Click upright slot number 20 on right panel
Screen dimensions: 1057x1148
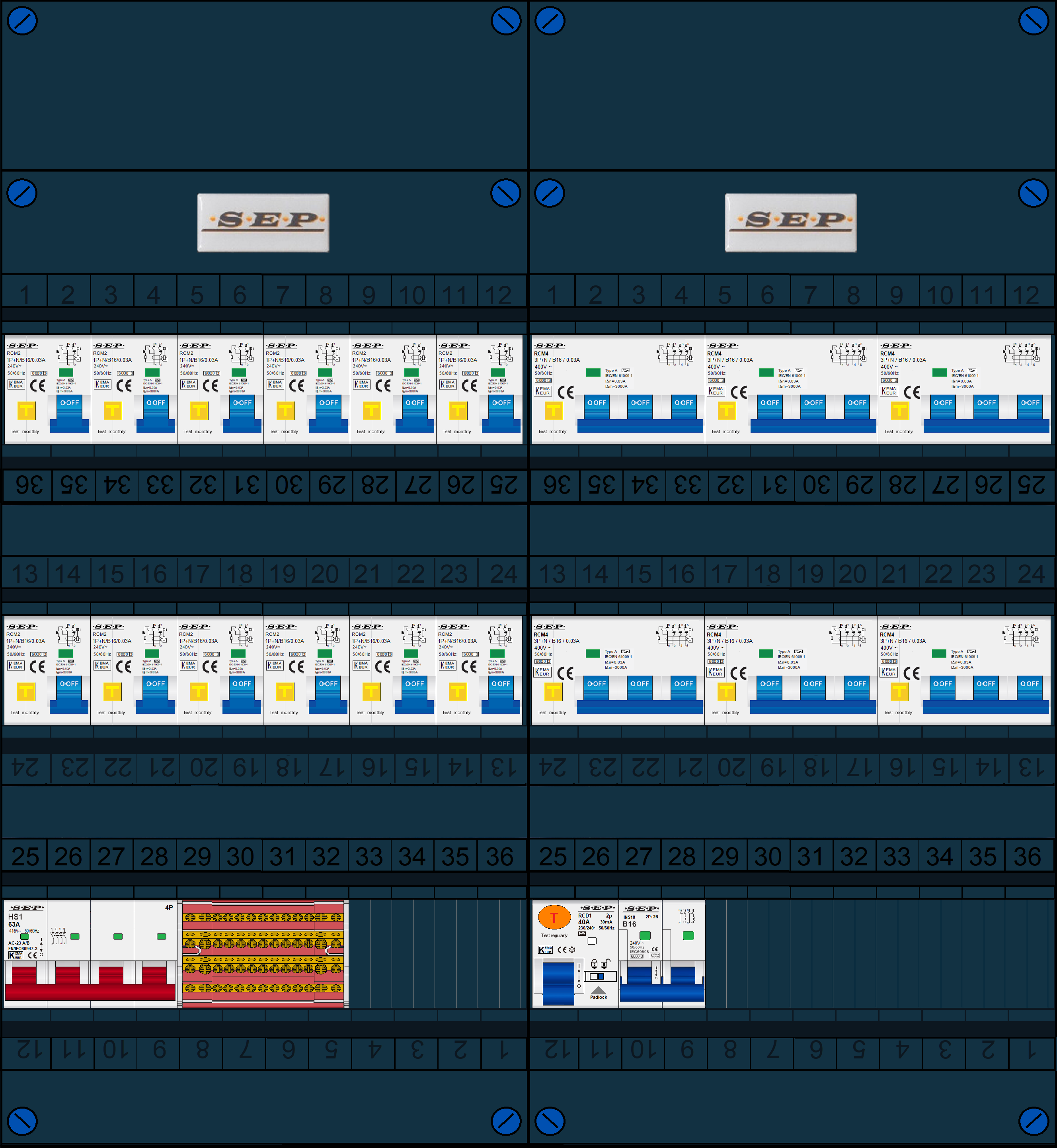853,574
